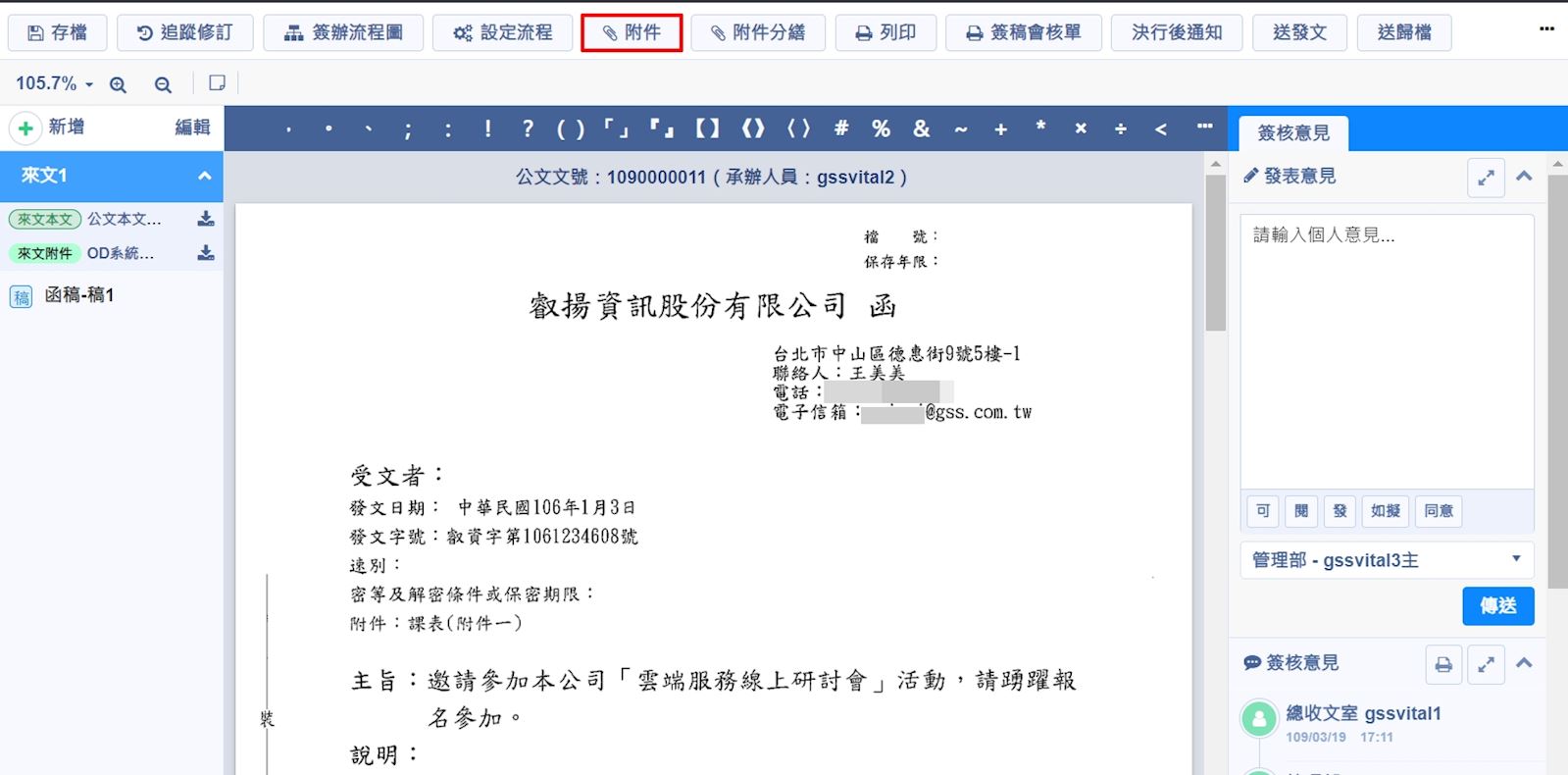Insert the plus + symbol
Viewport: 1568px width, 775px height.
pyautogui.click(x=1001, y=129)
